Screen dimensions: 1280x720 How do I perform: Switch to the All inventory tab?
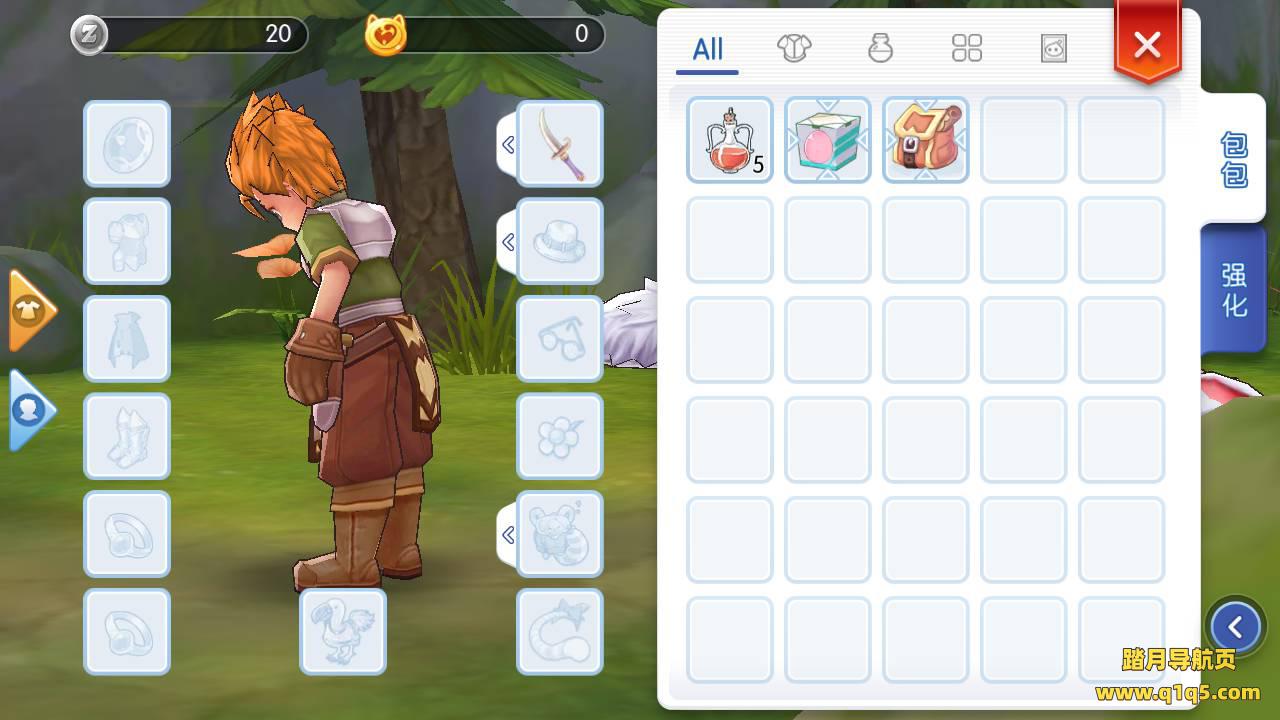(707, 49)
